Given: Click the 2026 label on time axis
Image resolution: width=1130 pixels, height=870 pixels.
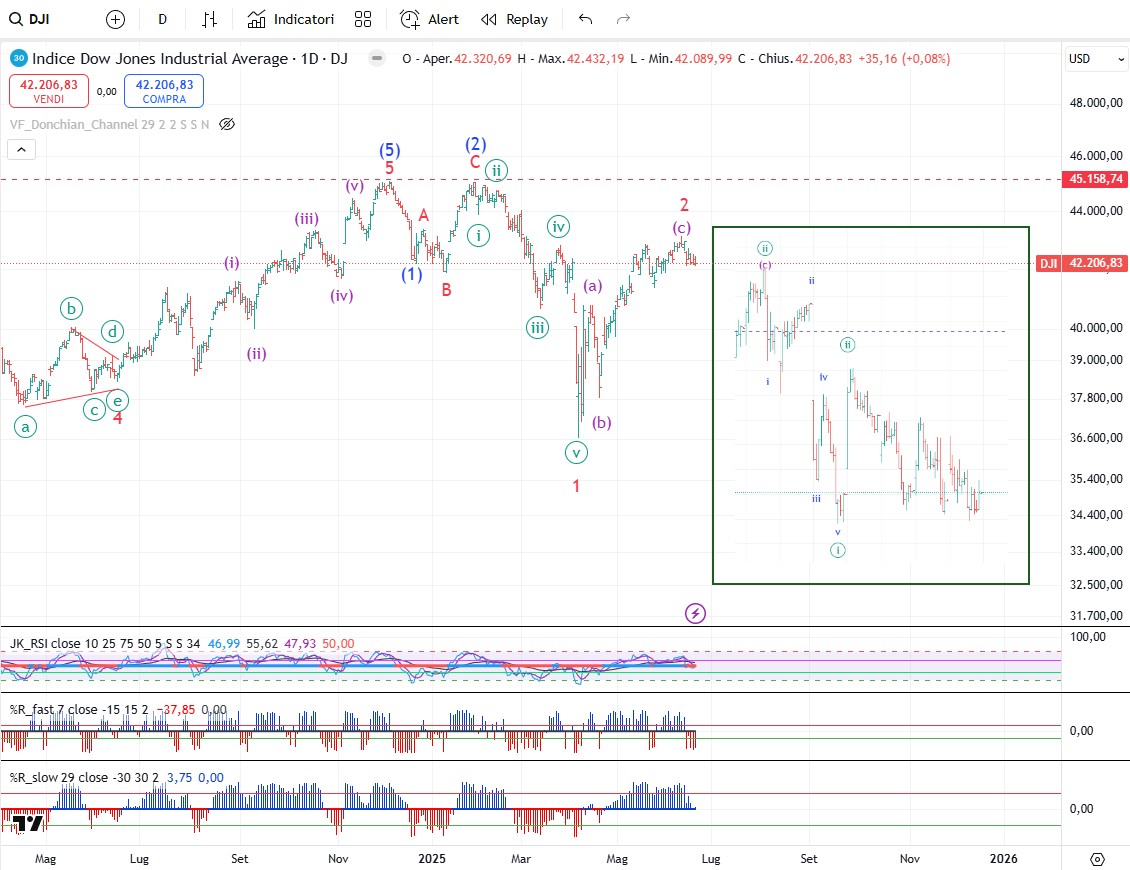Looking at the screenshot, I should (1003, 858).
